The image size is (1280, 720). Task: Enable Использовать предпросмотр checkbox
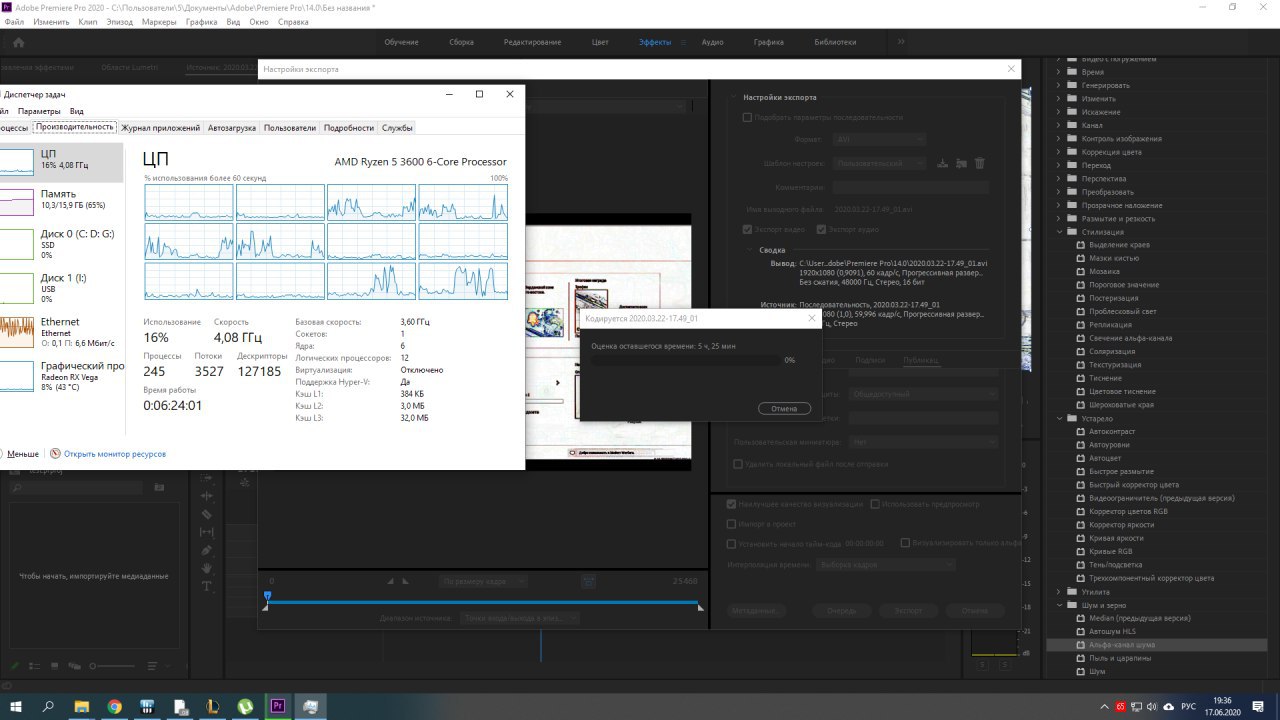click(x=875, y=504)
